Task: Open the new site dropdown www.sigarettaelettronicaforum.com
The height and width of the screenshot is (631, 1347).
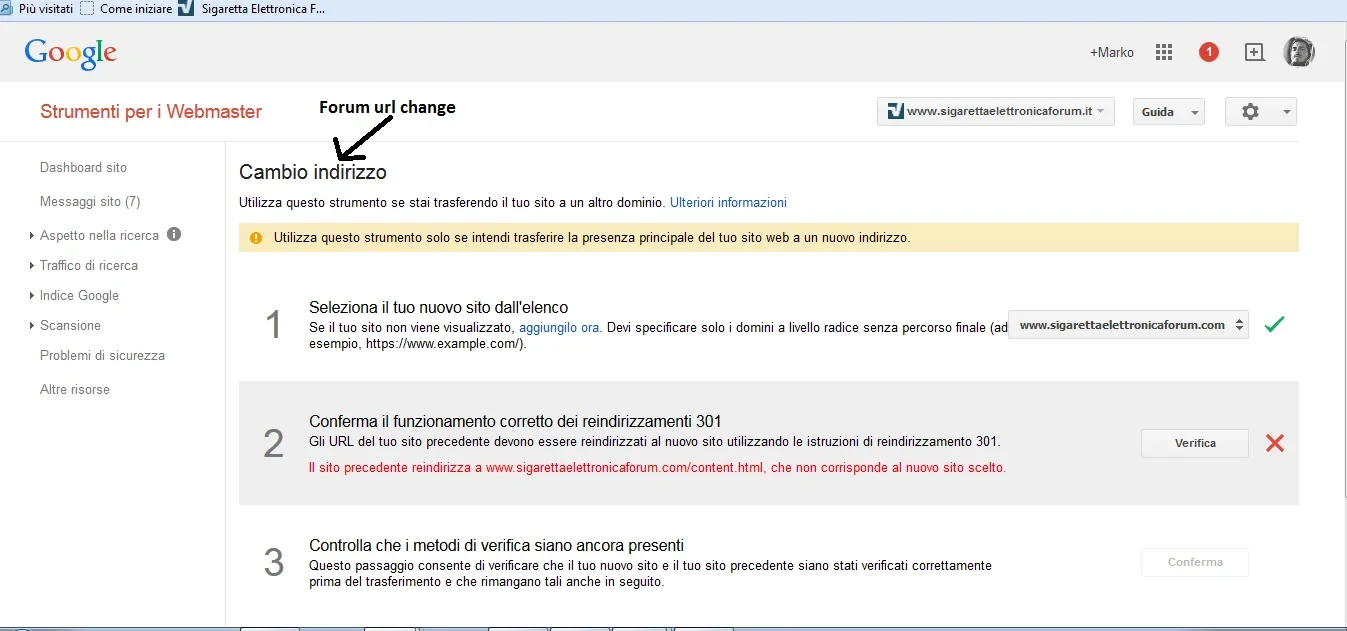Action: 1128,325
